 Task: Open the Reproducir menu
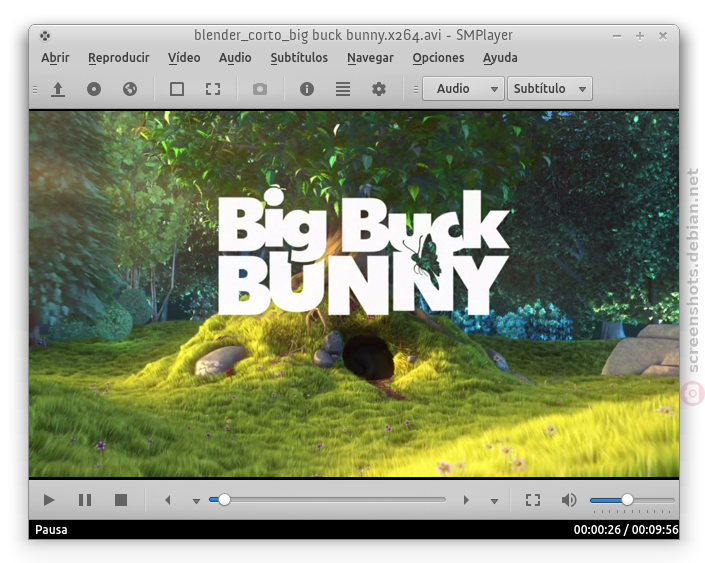coord(119,58)
